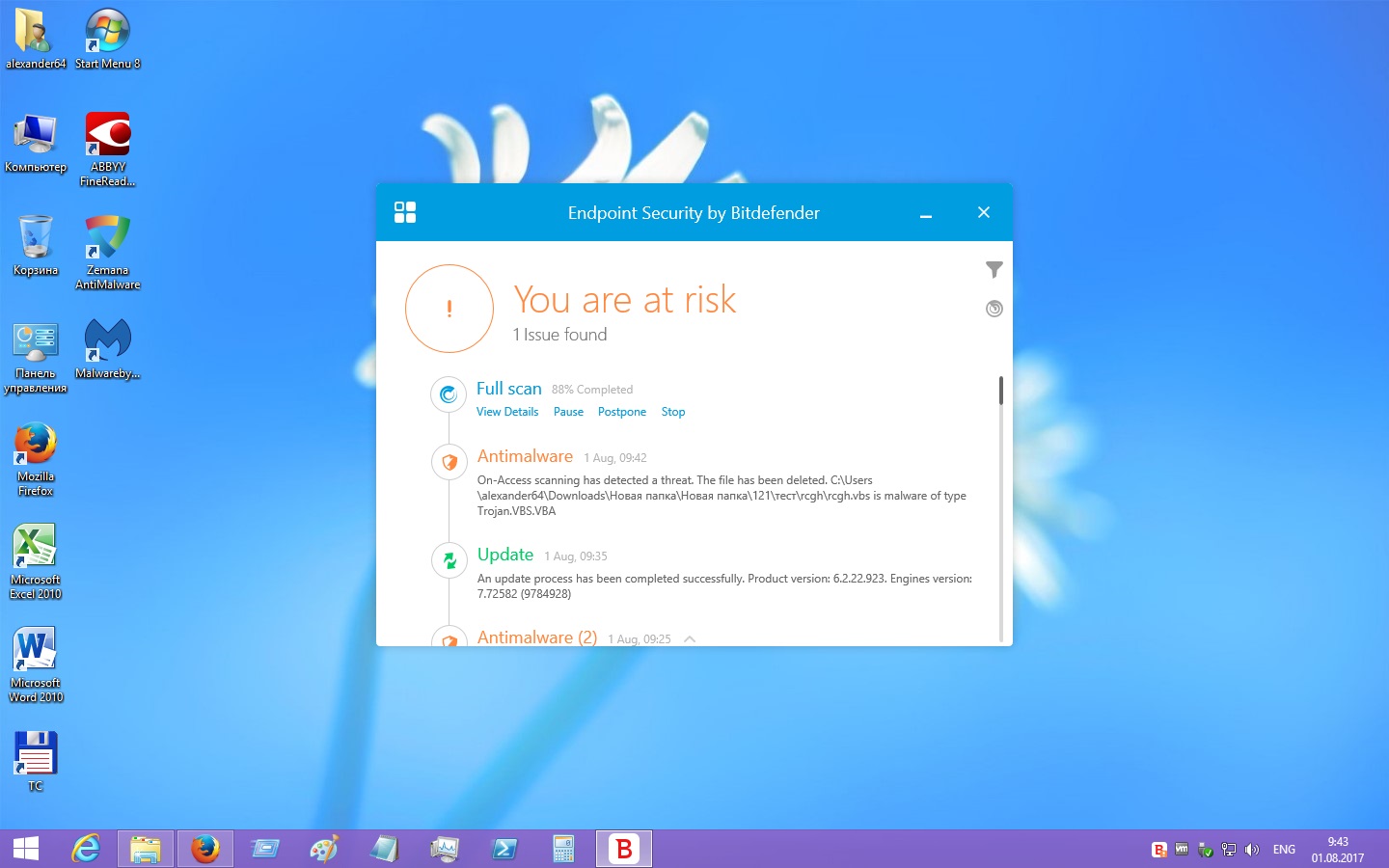Click the "1 Aug, 09:25" timestamp
Image resolution: width=1389 pixels, height=868 pixels.
(x=640, y=639)
